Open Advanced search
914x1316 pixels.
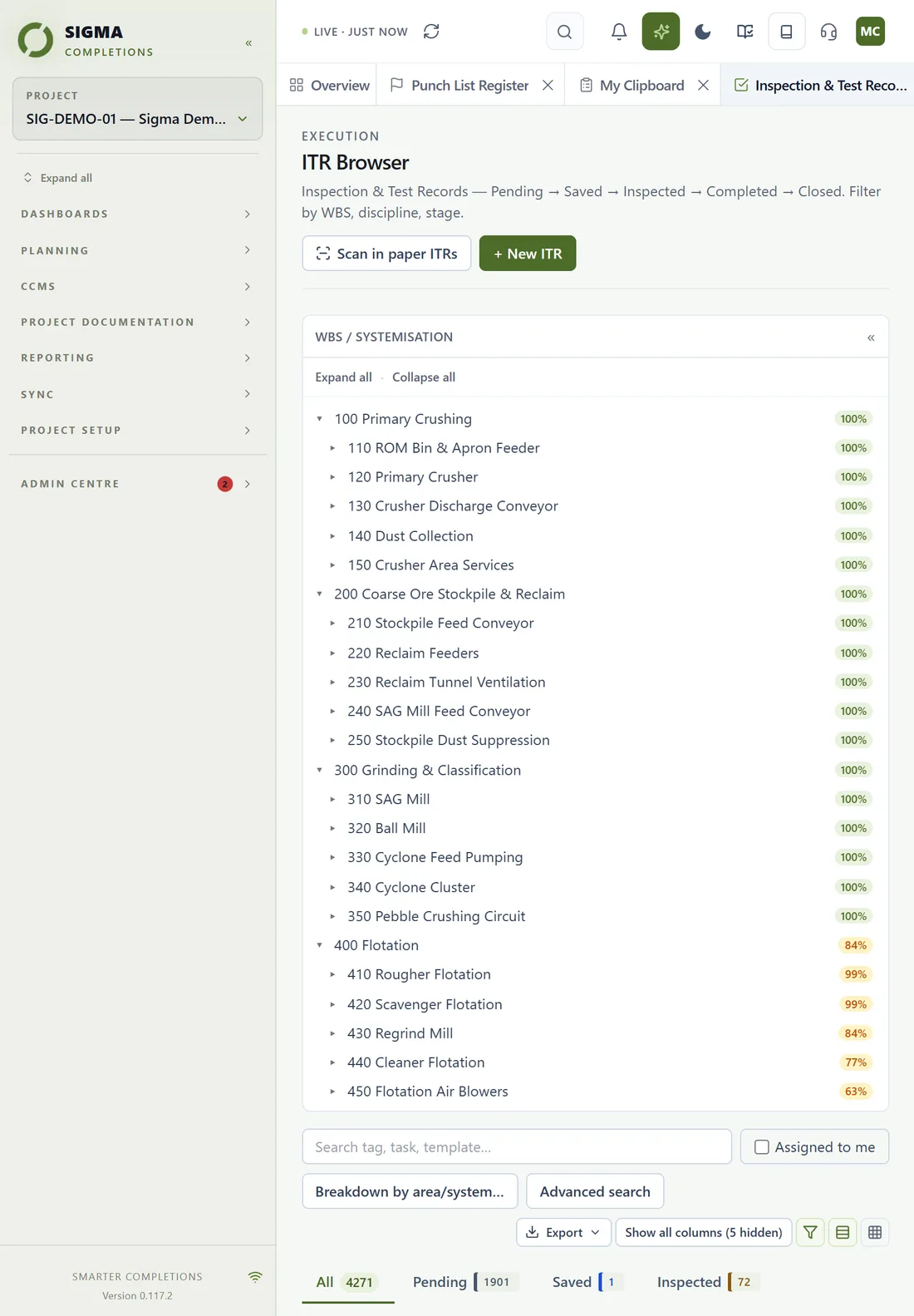click(595, 1191)
